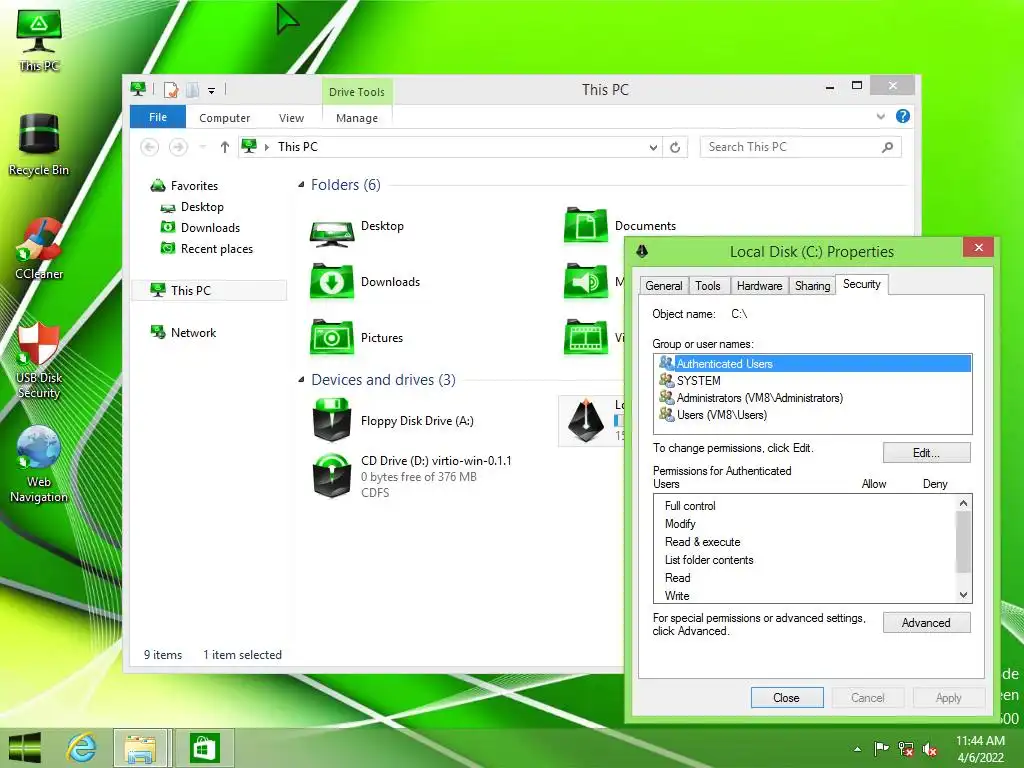Select the Videos folder film icon
1024x768 pixels.
(586, 338)
